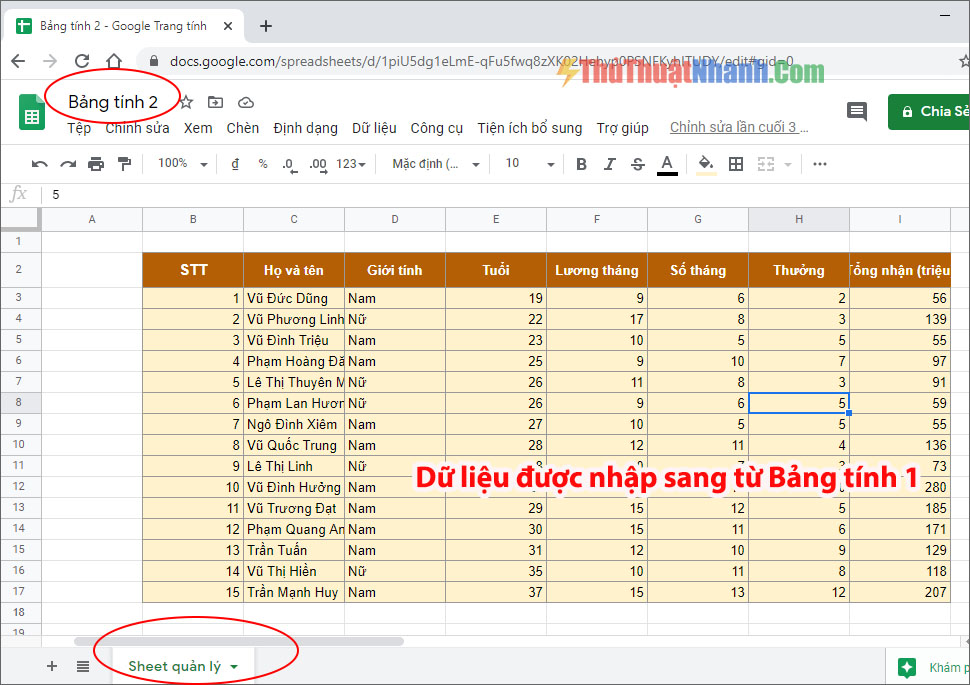Open the text color picker
This screenshot has height=685, width=970.
tap(667, 165)
